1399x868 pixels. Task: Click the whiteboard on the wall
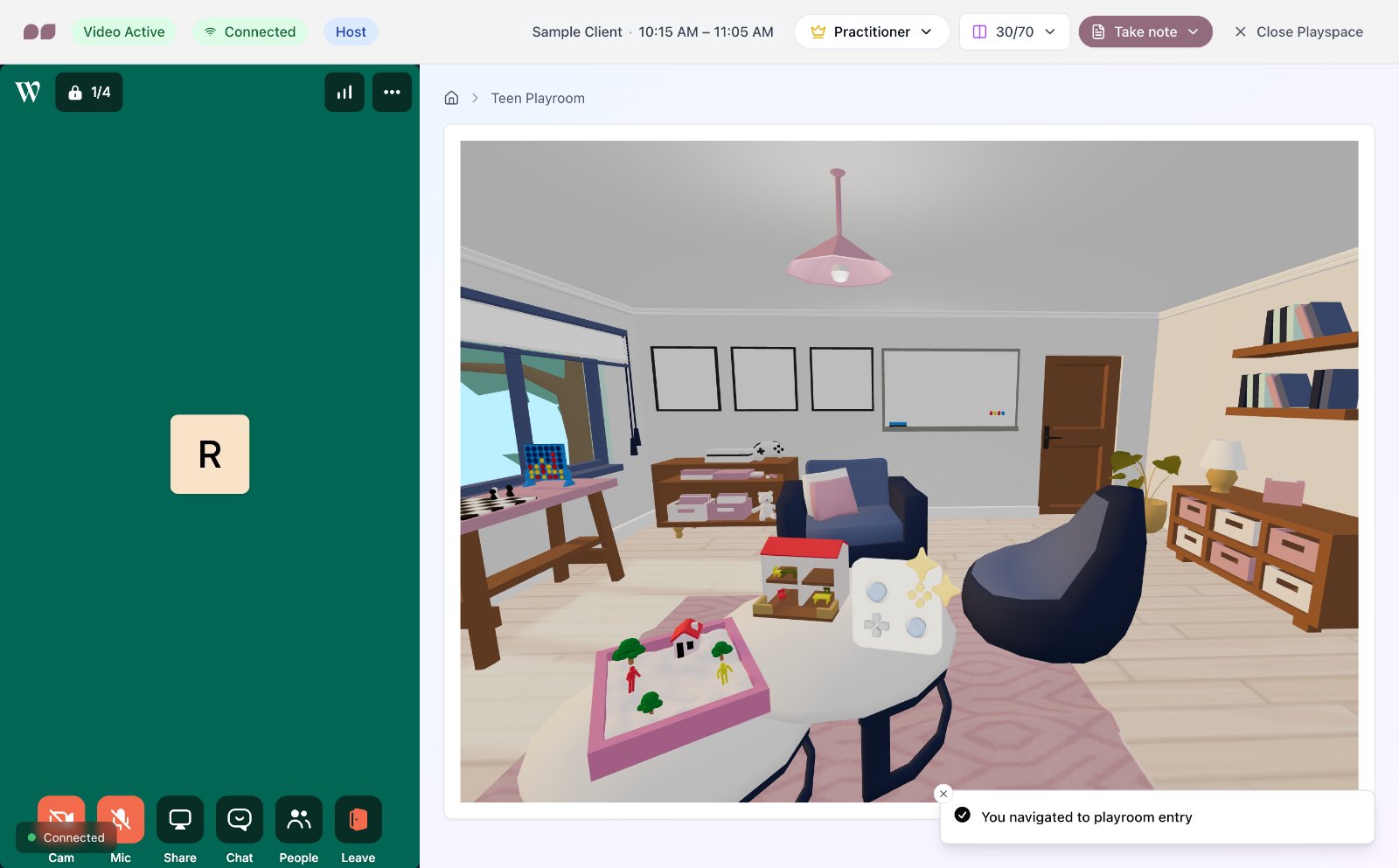click(x=950, y=389)
